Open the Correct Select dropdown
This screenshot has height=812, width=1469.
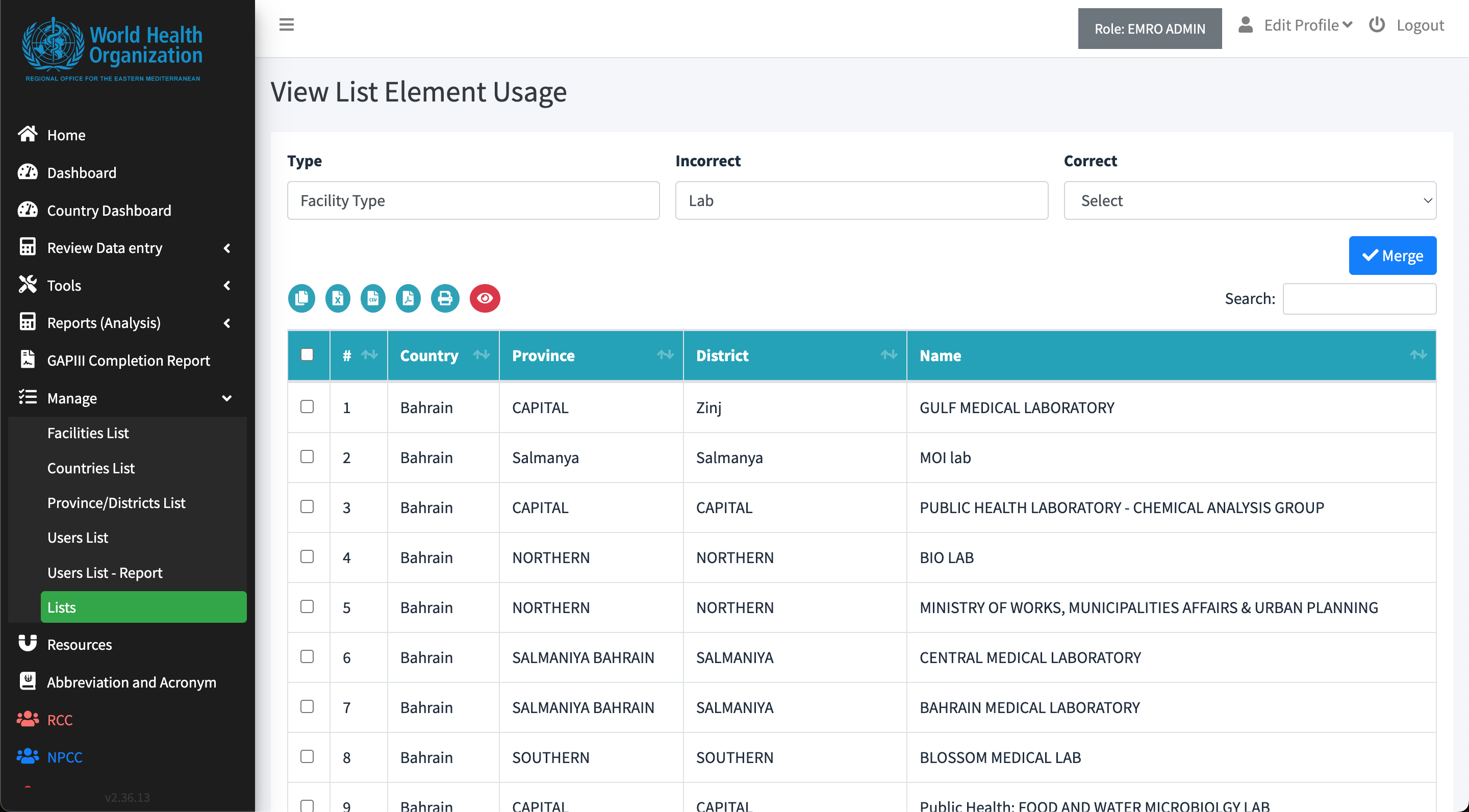pos(1250,201)
